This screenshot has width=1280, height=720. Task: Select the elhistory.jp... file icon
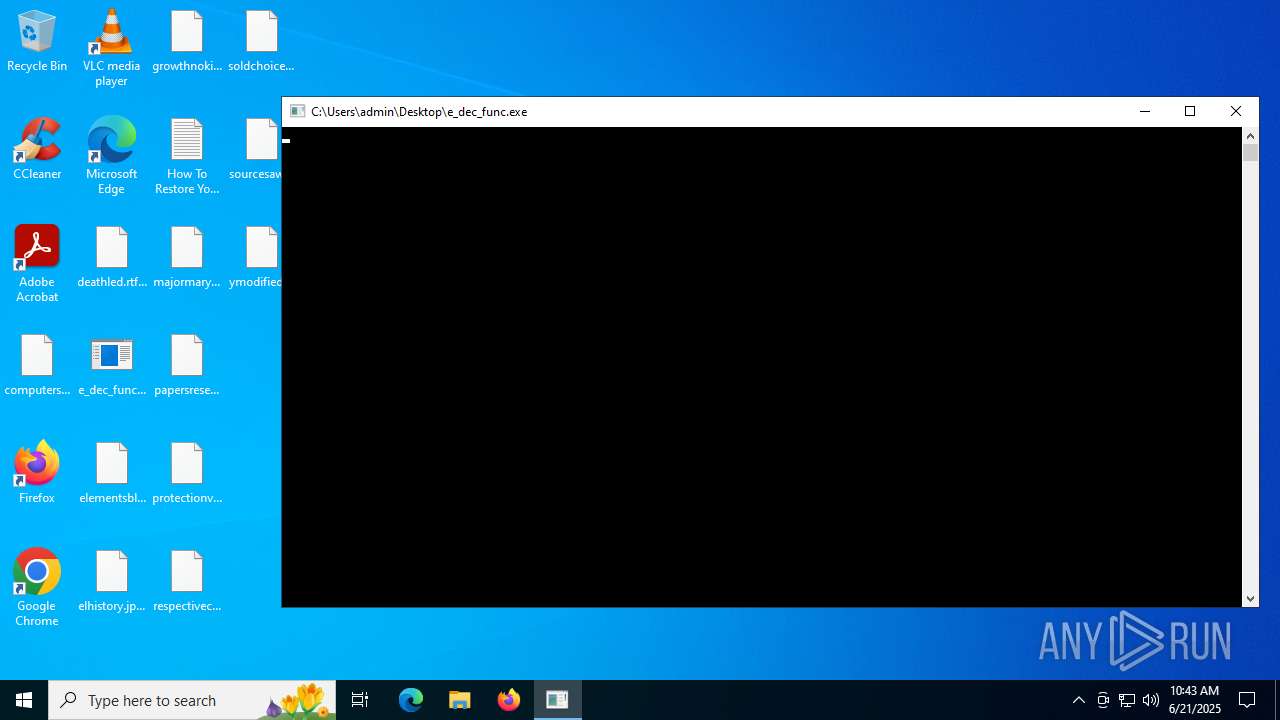click(111, 582)
